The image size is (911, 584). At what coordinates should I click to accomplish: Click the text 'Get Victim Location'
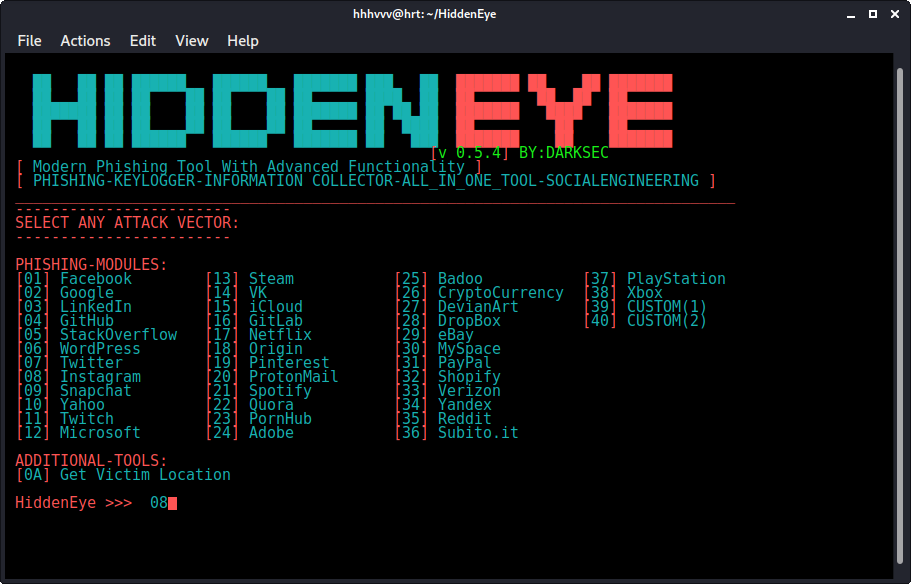[x=145, y=475]
